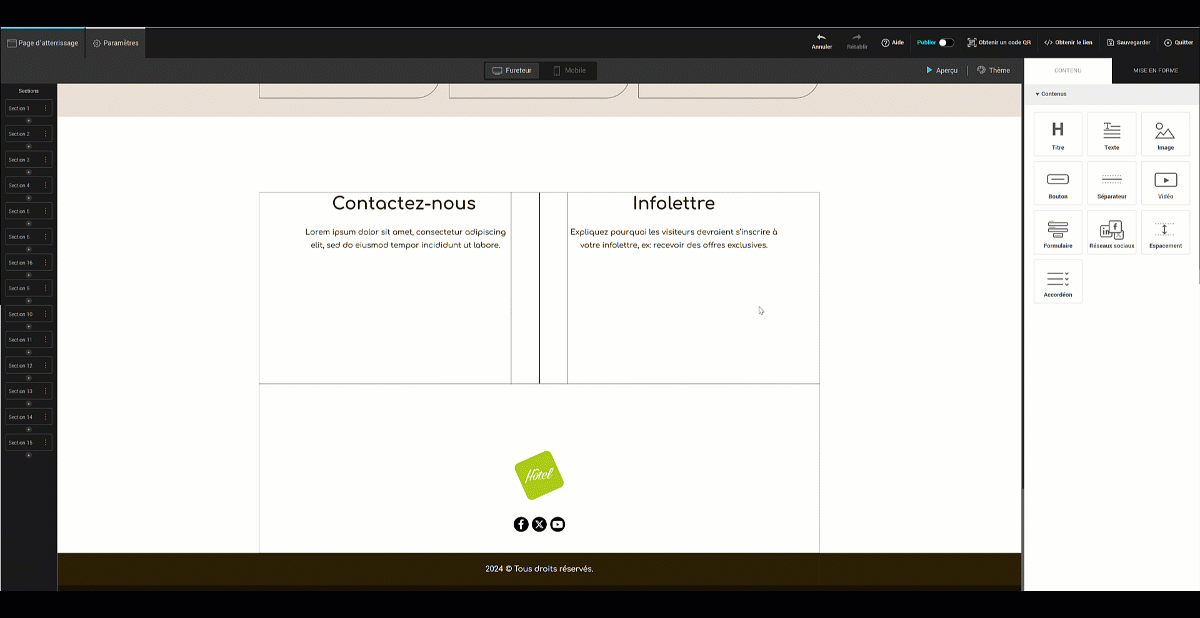This screenshot has height=618, width=1200.
Task: Open the Page d'atterrissage tab
Action: click(43, 43)
